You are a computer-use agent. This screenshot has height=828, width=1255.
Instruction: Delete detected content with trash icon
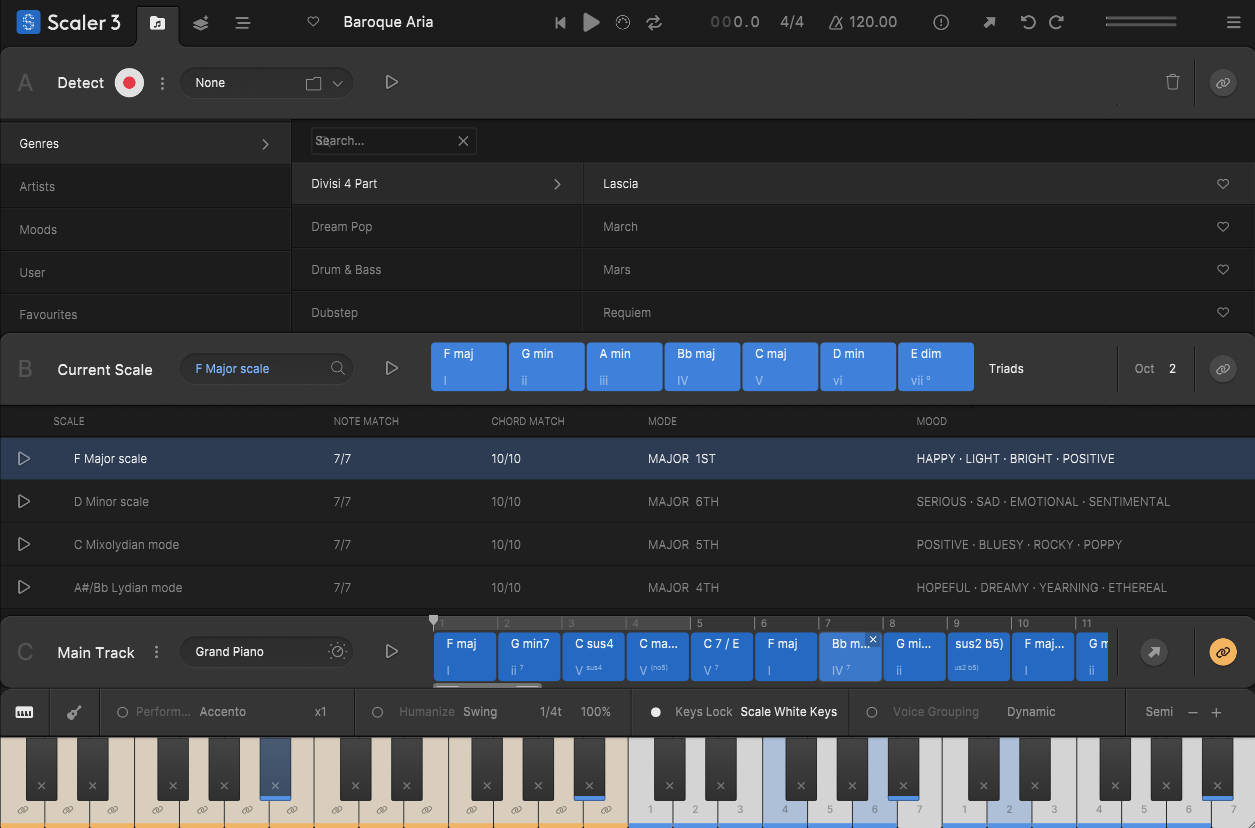(1173, 82)
